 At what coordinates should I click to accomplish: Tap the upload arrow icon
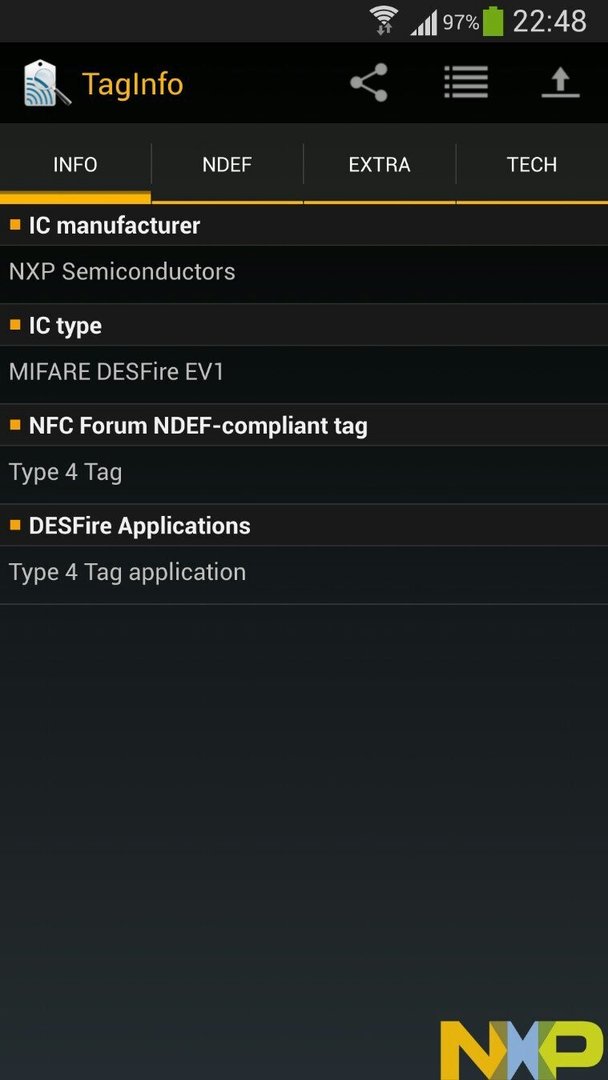click(x=560, y=83)
